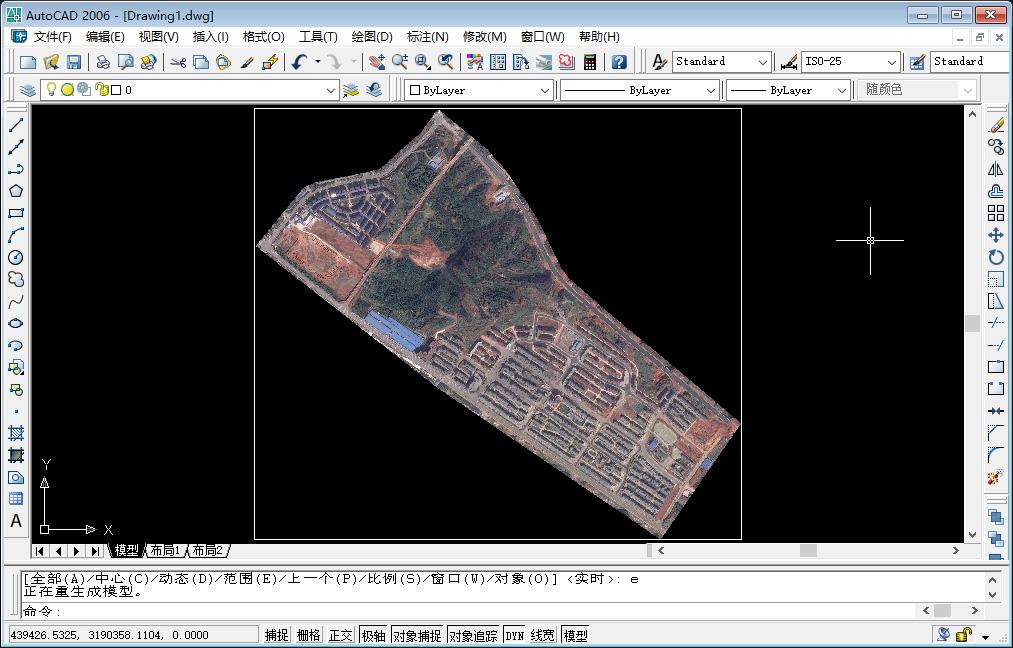Toggle 对象追踪 object tracking

tap(473, 635)
